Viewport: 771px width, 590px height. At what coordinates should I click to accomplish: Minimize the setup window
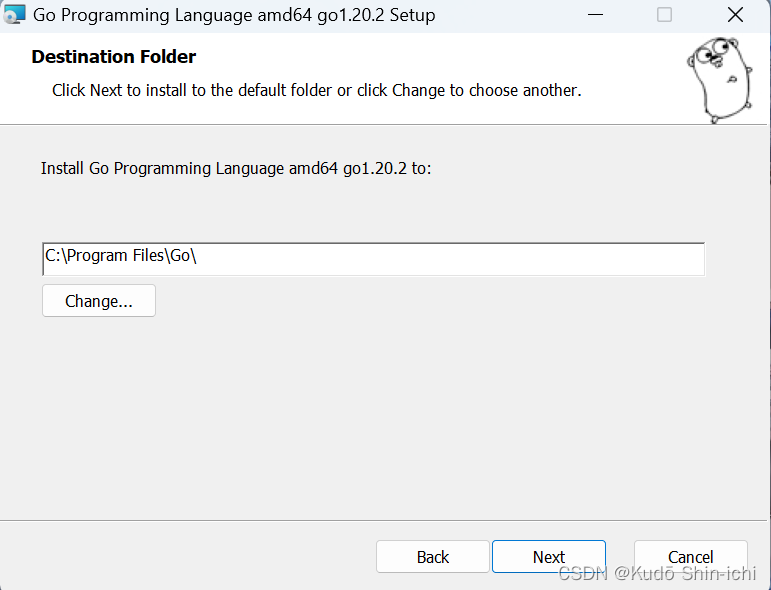[x=595, y=15]
